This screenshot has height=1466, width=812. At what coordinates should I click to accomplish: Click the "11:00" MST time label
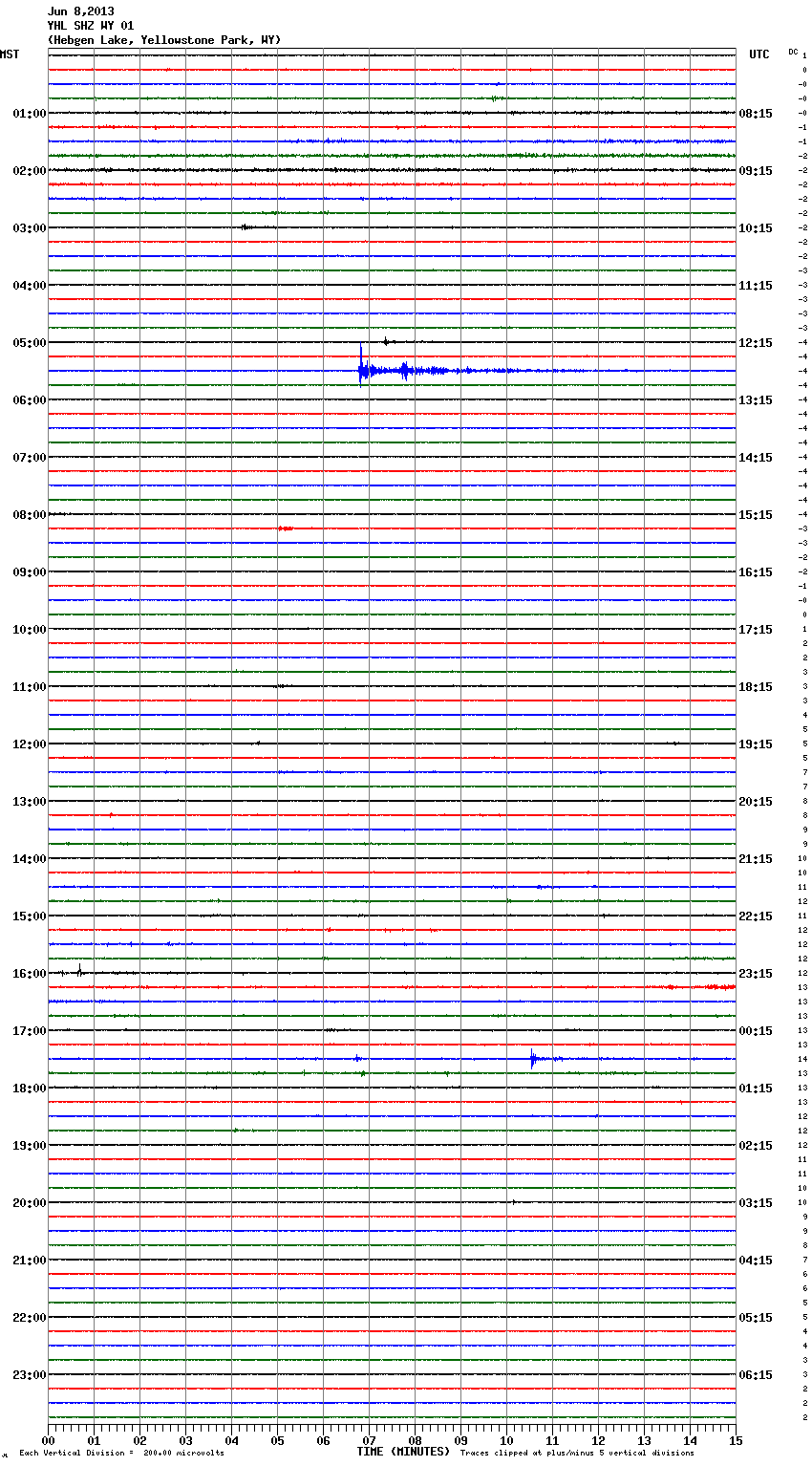point(29,687)
